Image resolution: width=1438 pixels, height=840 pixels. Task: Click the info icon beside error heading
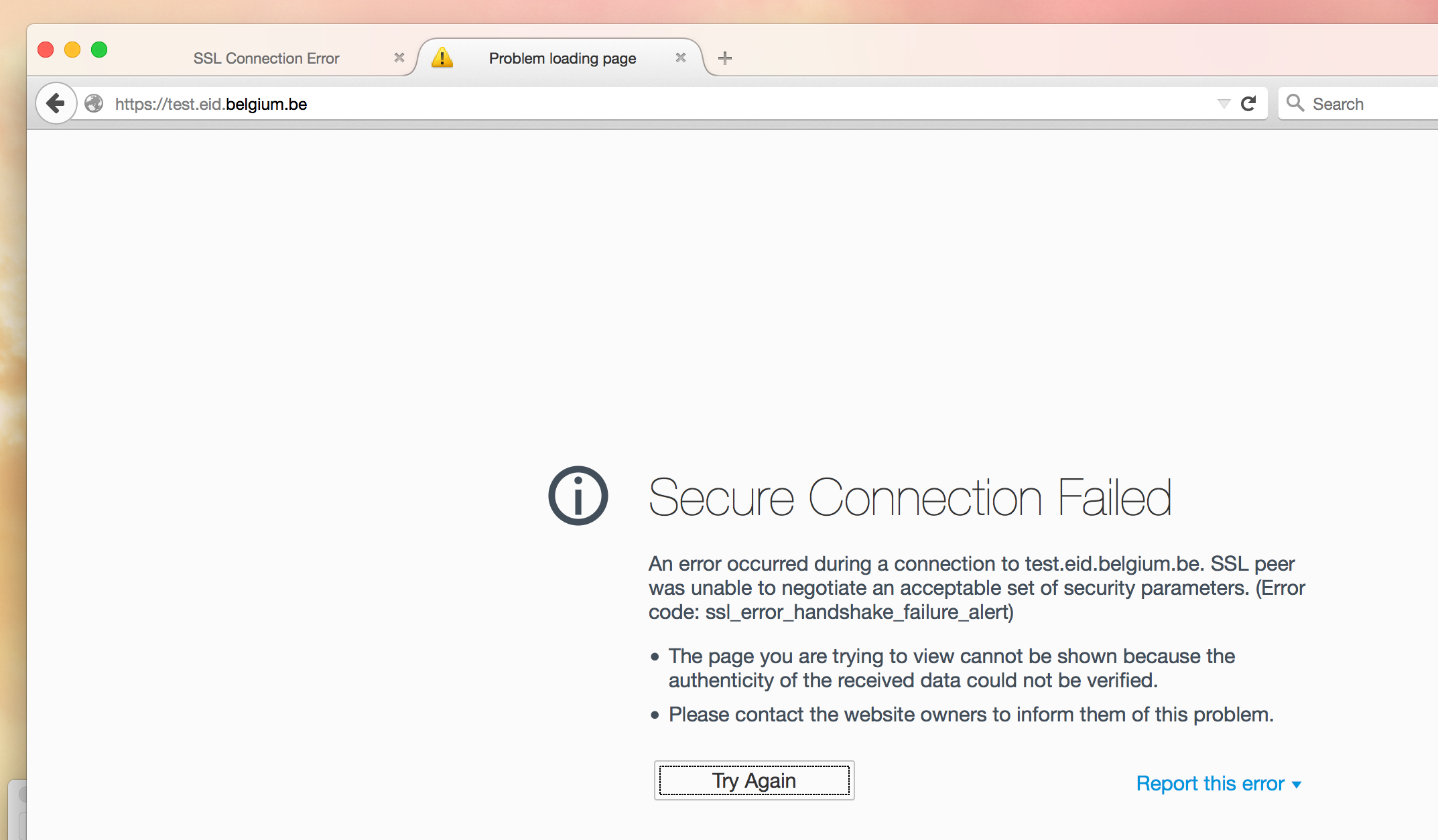pos(578,496)
